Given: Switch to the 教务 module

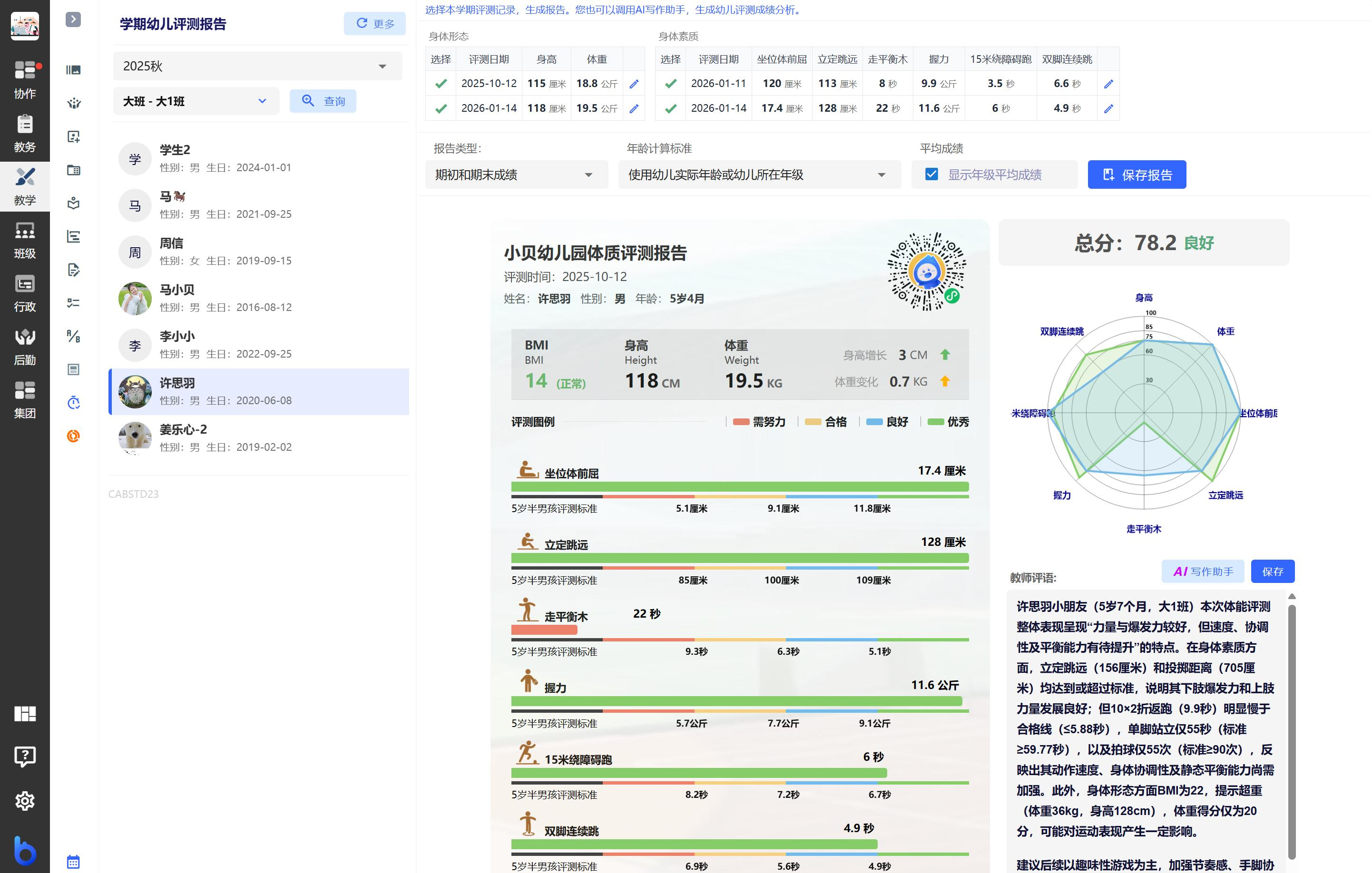Looking at the screenshot, I should [x=25, y=133].
